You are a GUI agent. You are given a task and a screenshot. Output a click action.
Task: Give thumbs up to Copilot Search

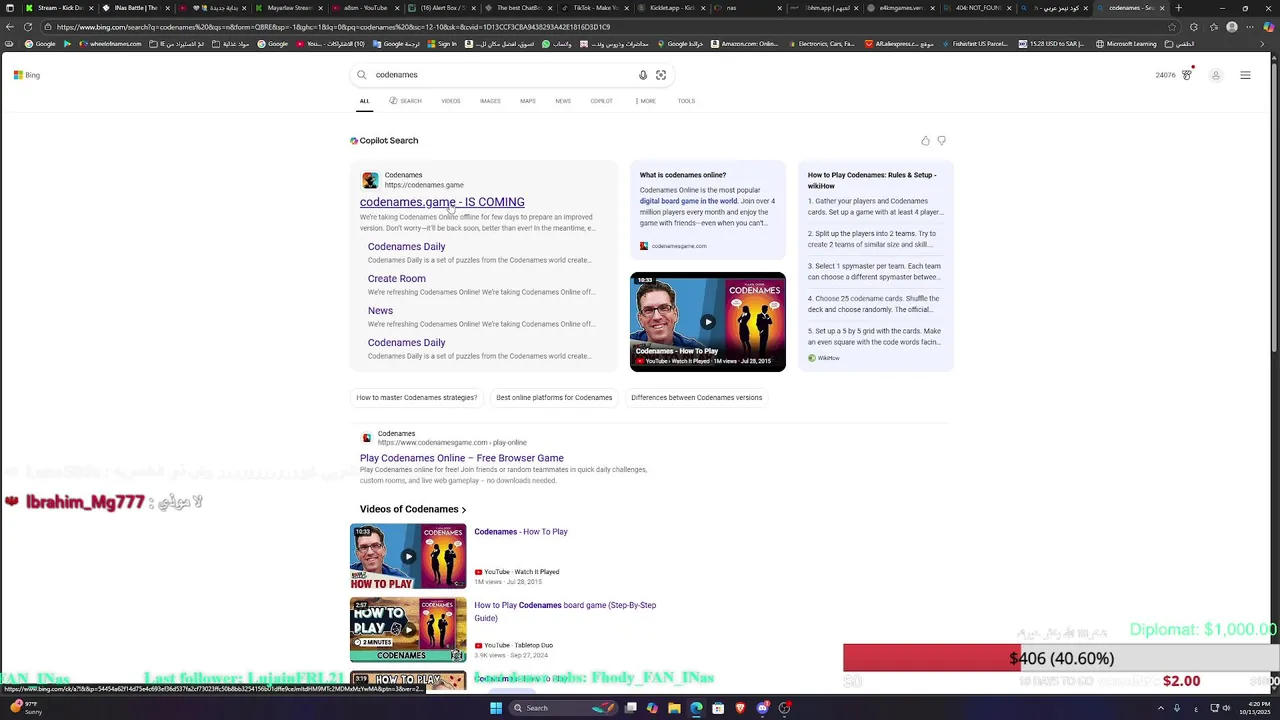[x=925, y=141]
